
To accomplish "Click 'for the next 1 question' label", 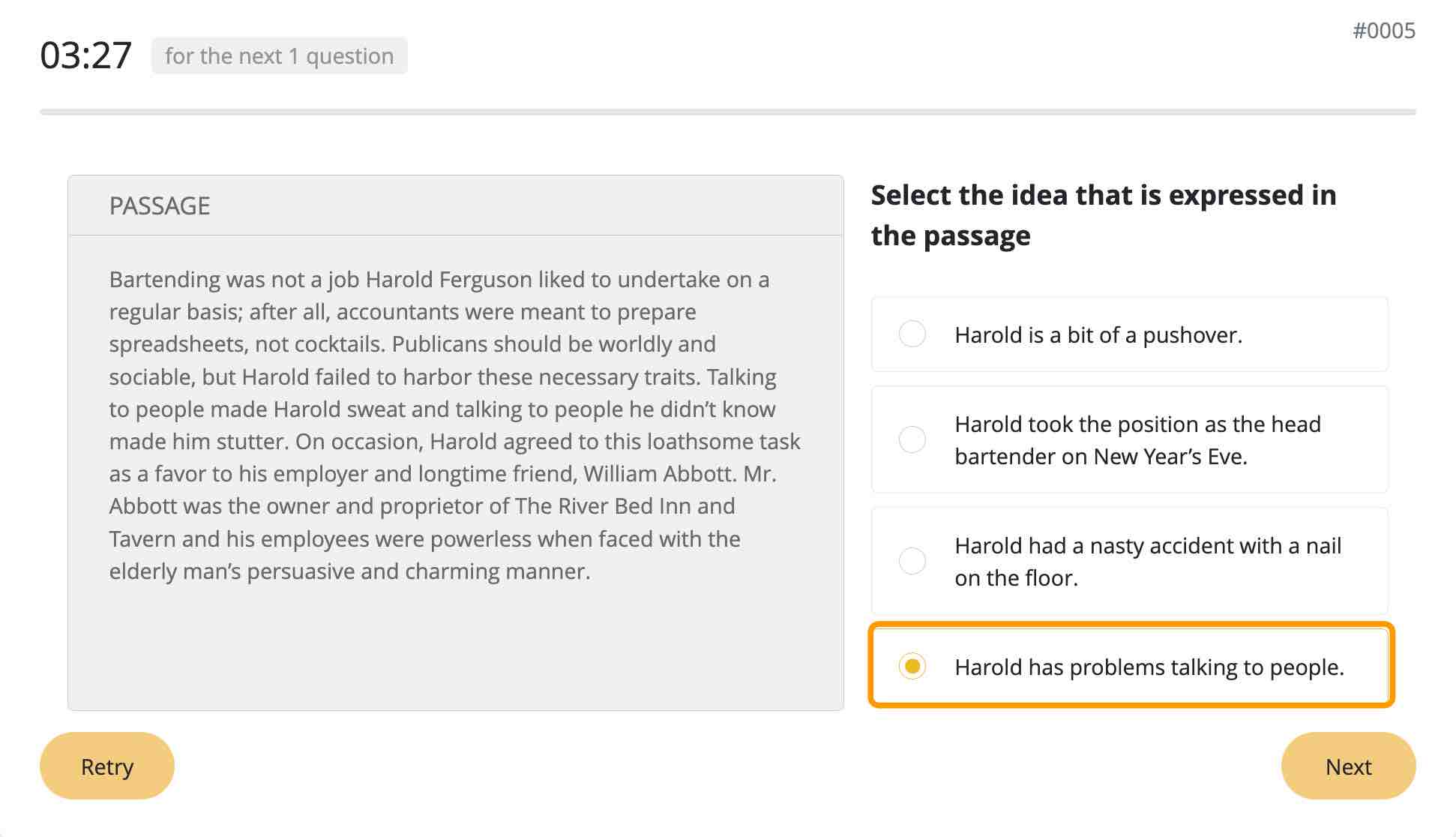I will [278, 55].
